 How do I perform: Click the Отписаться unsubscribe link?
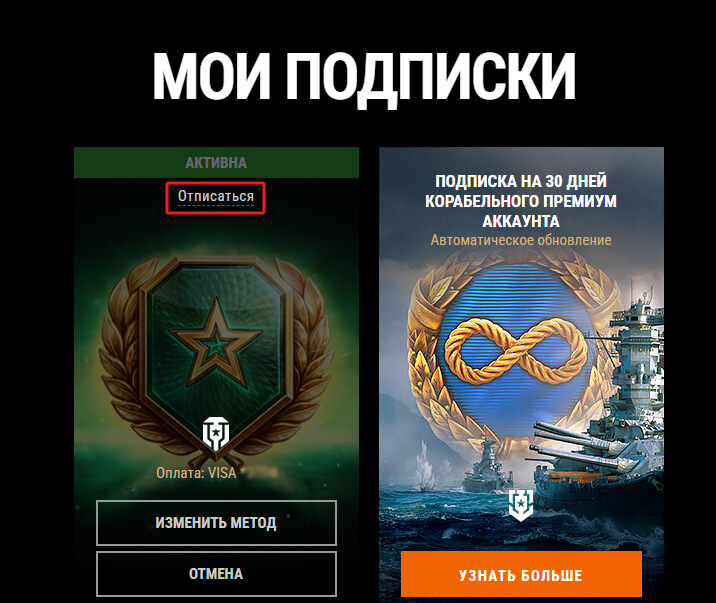click(x=216, y=197)
